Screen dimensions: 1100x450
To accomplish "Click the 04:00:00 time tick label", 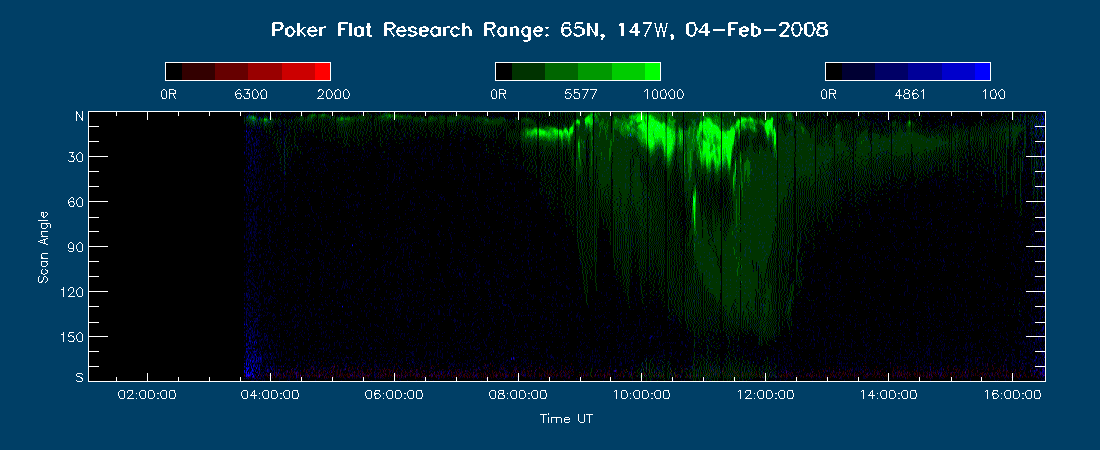I will 271,395.
